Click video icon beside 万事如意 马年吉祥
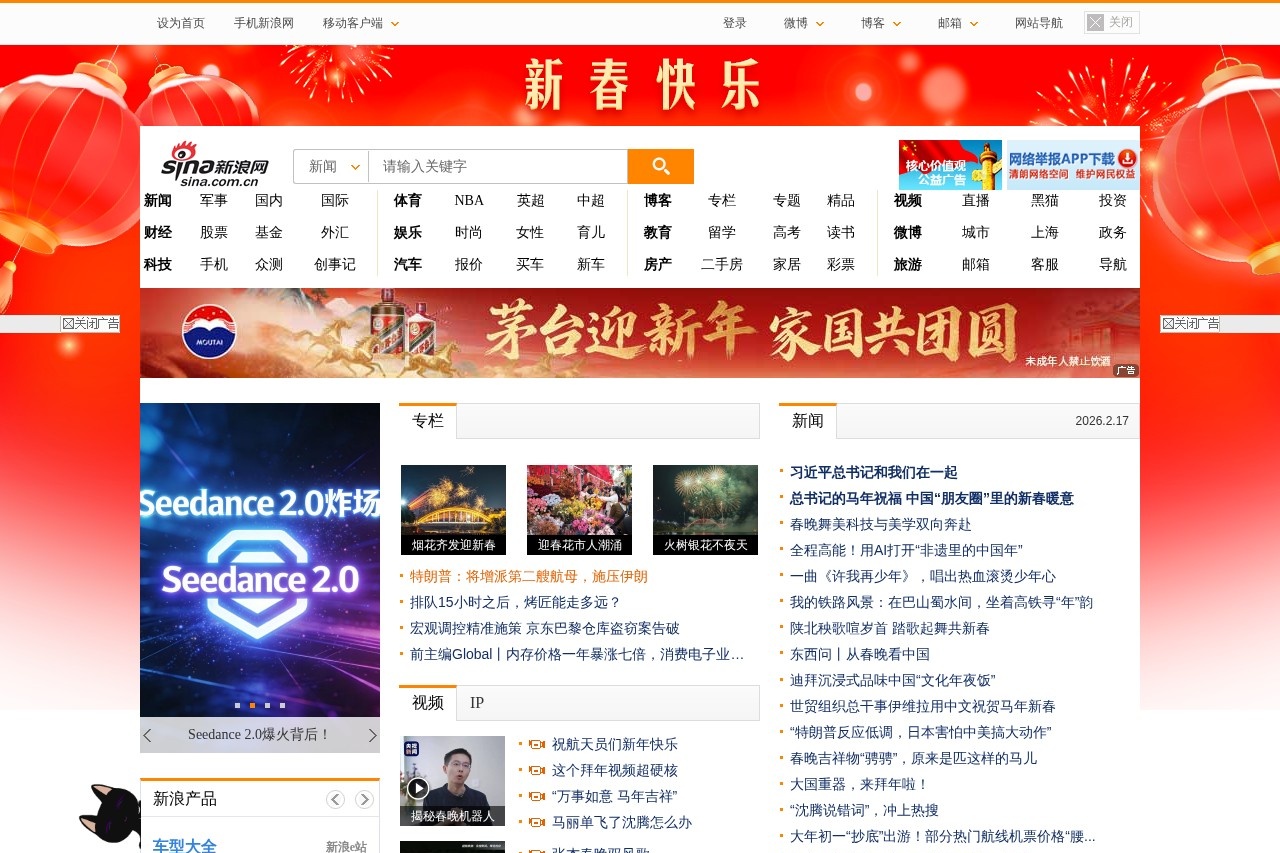 (537, 797)
